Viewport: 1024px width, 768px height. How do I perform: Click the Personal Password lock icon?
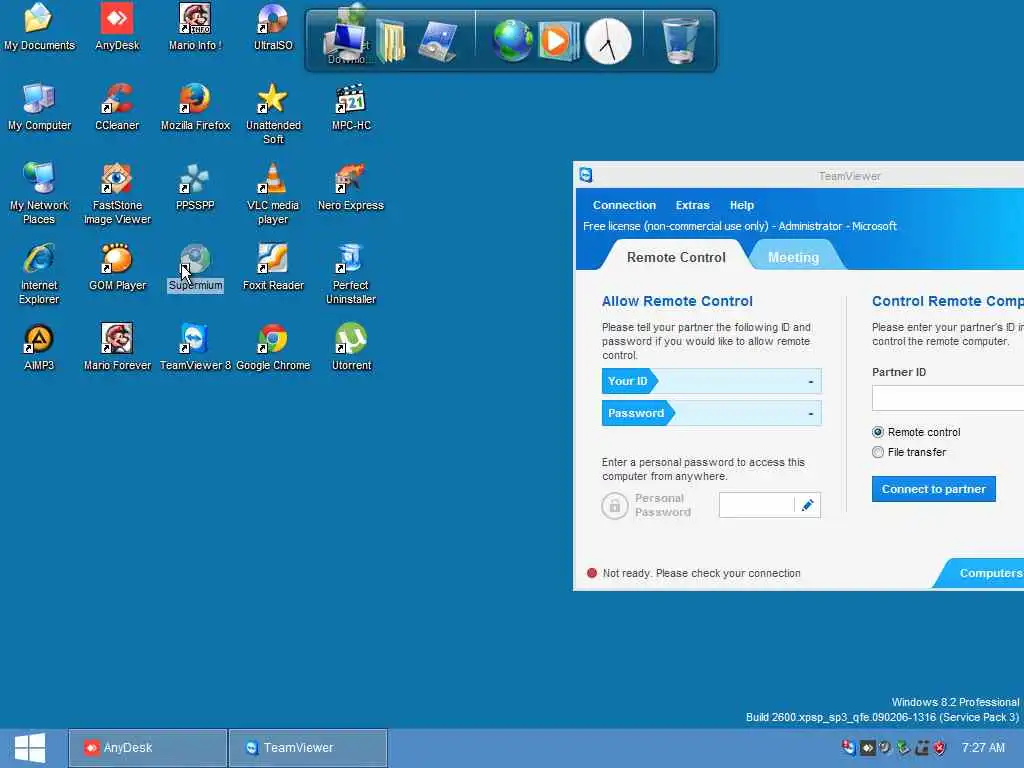tap(615, 505)
